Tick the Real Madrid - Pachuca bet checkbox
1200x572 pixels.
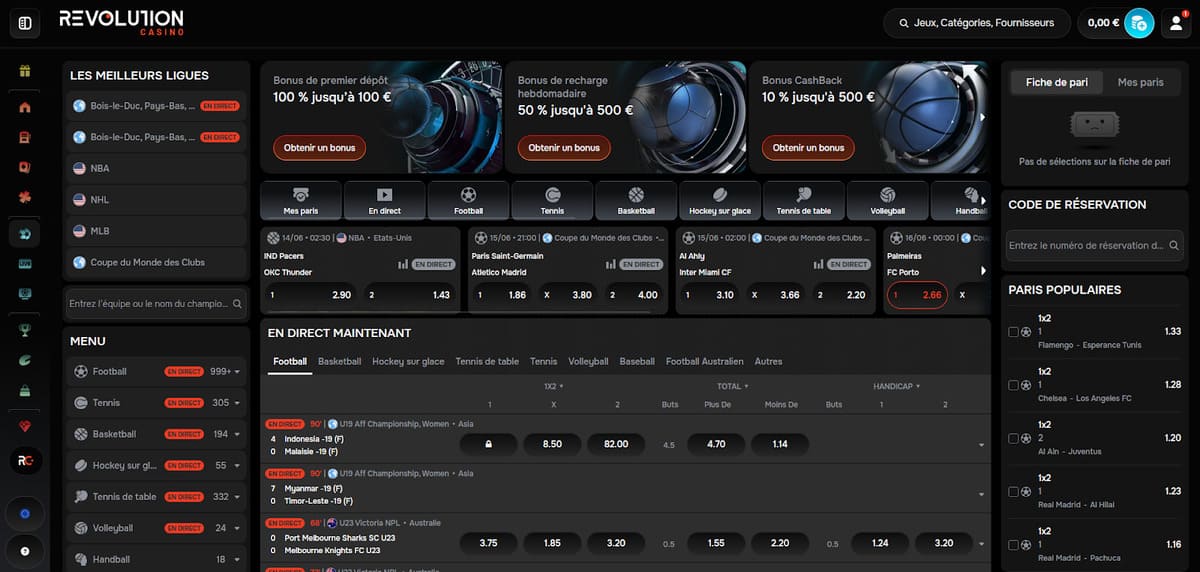click(x=1014, y=545)
